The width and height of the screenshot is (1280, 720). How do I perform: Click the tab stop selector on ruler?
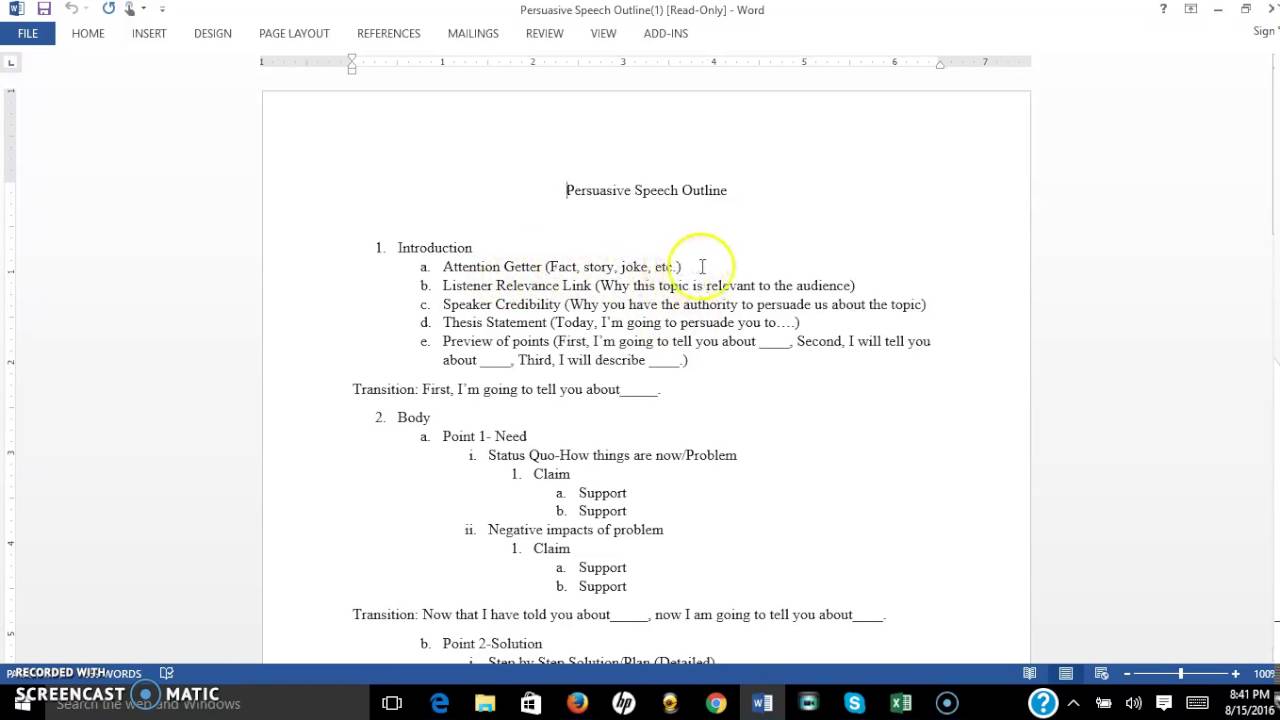(11, 62)
